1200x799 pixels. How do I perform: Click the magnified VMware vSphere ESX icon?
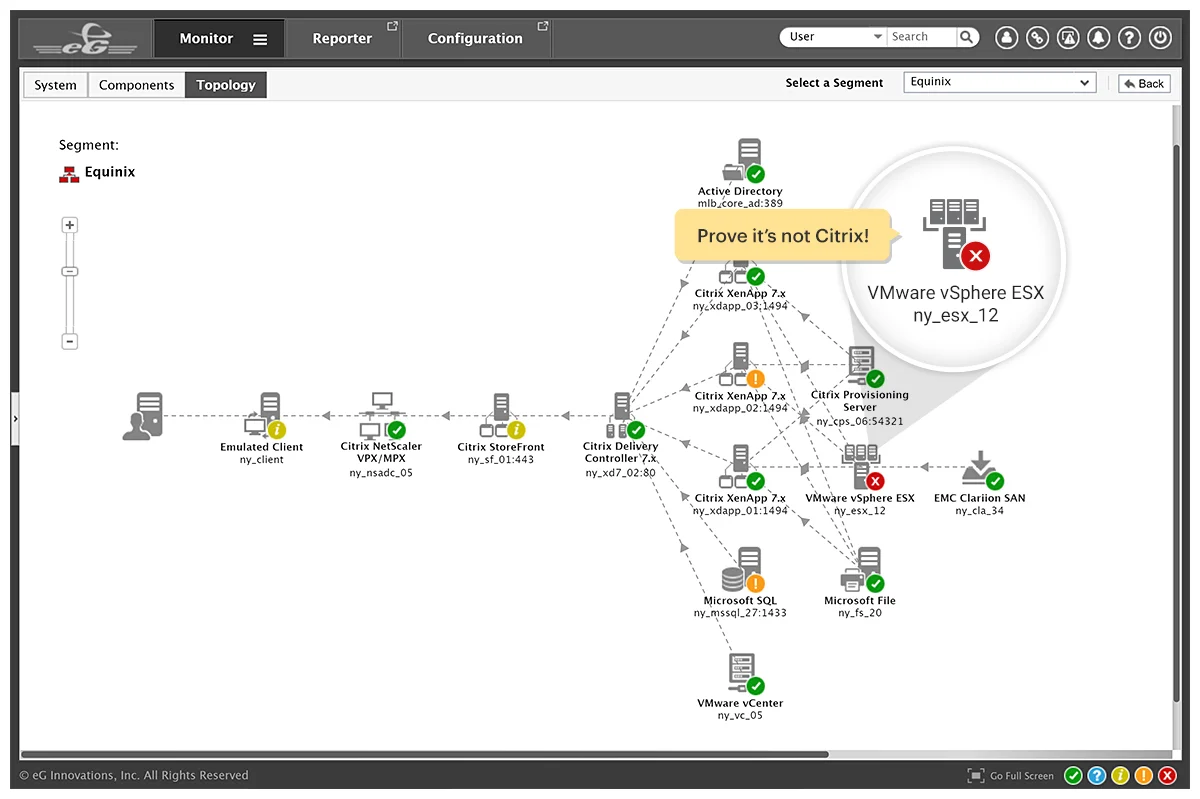pos(956,234)
